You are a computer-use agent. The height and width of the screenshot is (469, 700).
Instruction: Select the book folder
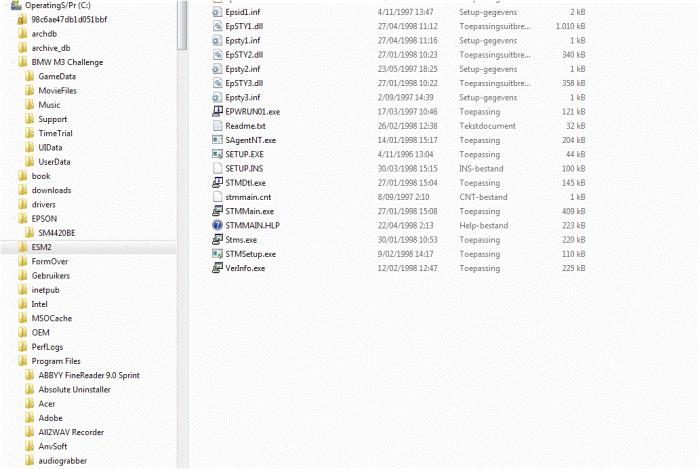41,176
